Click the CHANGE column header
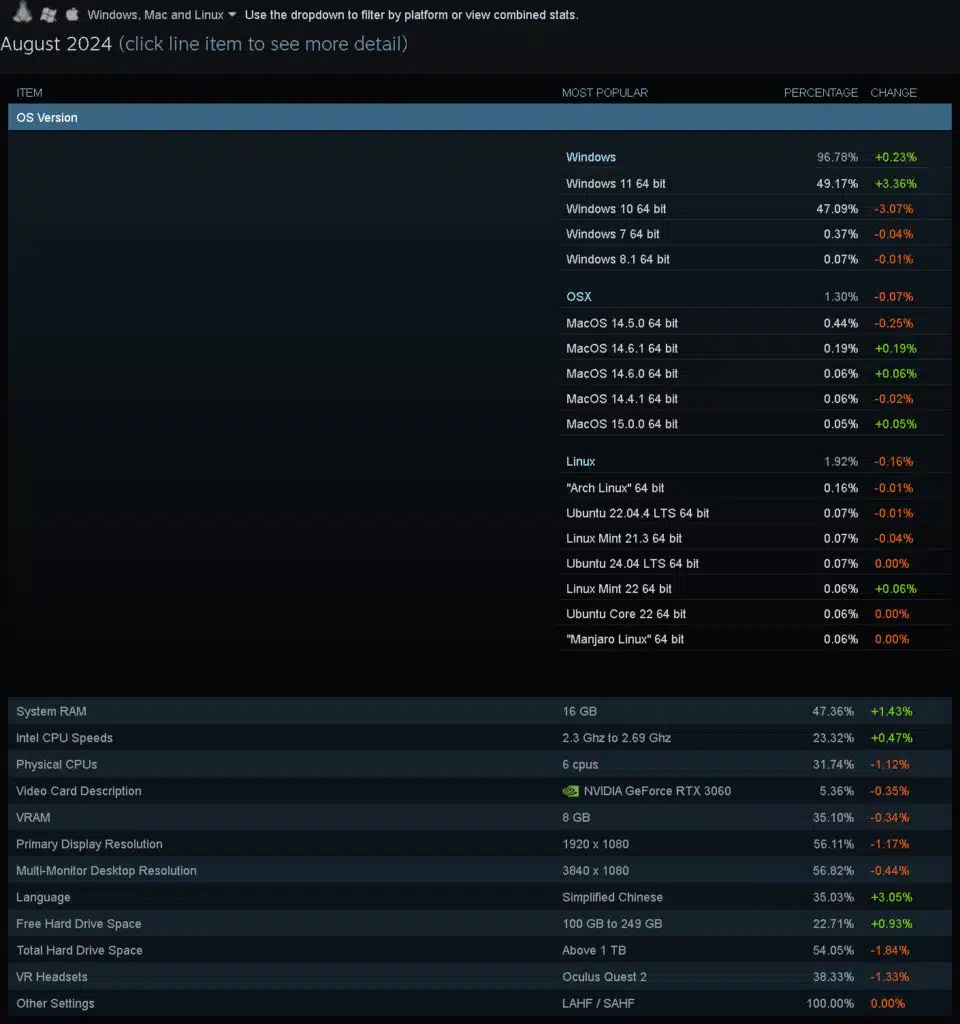This screenshot has height=1024, width=960. click(893, 93)
